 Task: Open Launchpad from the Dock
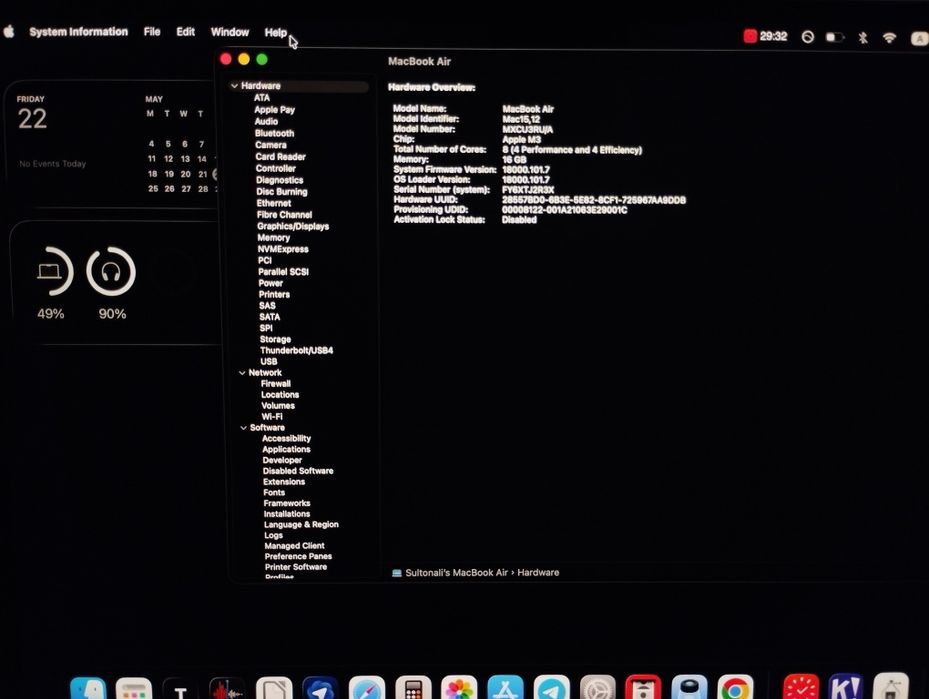point(134,689)
